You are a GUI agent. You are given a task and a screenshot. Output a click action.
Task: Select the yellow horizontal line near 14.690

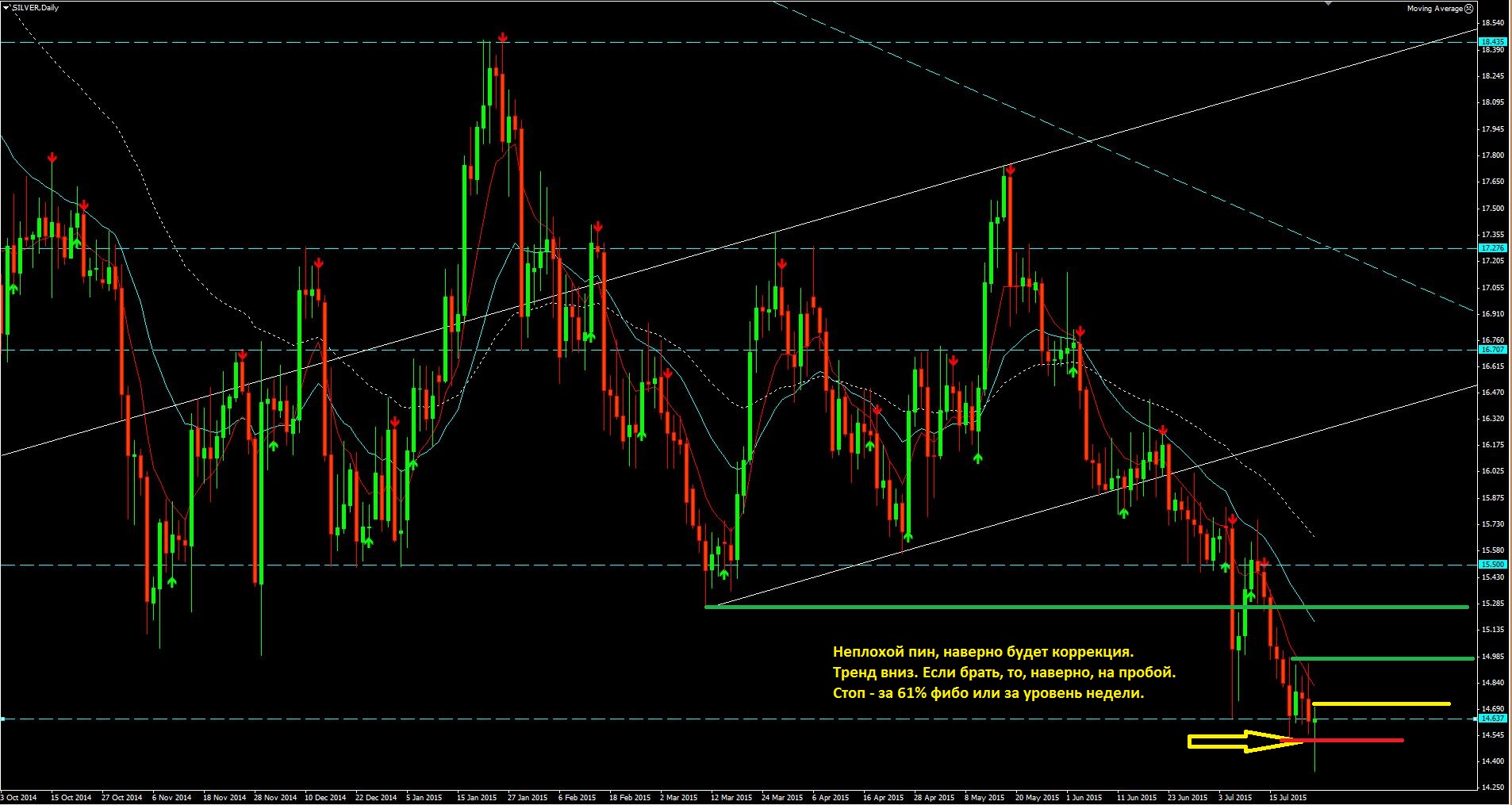[x=1381, y=703]
